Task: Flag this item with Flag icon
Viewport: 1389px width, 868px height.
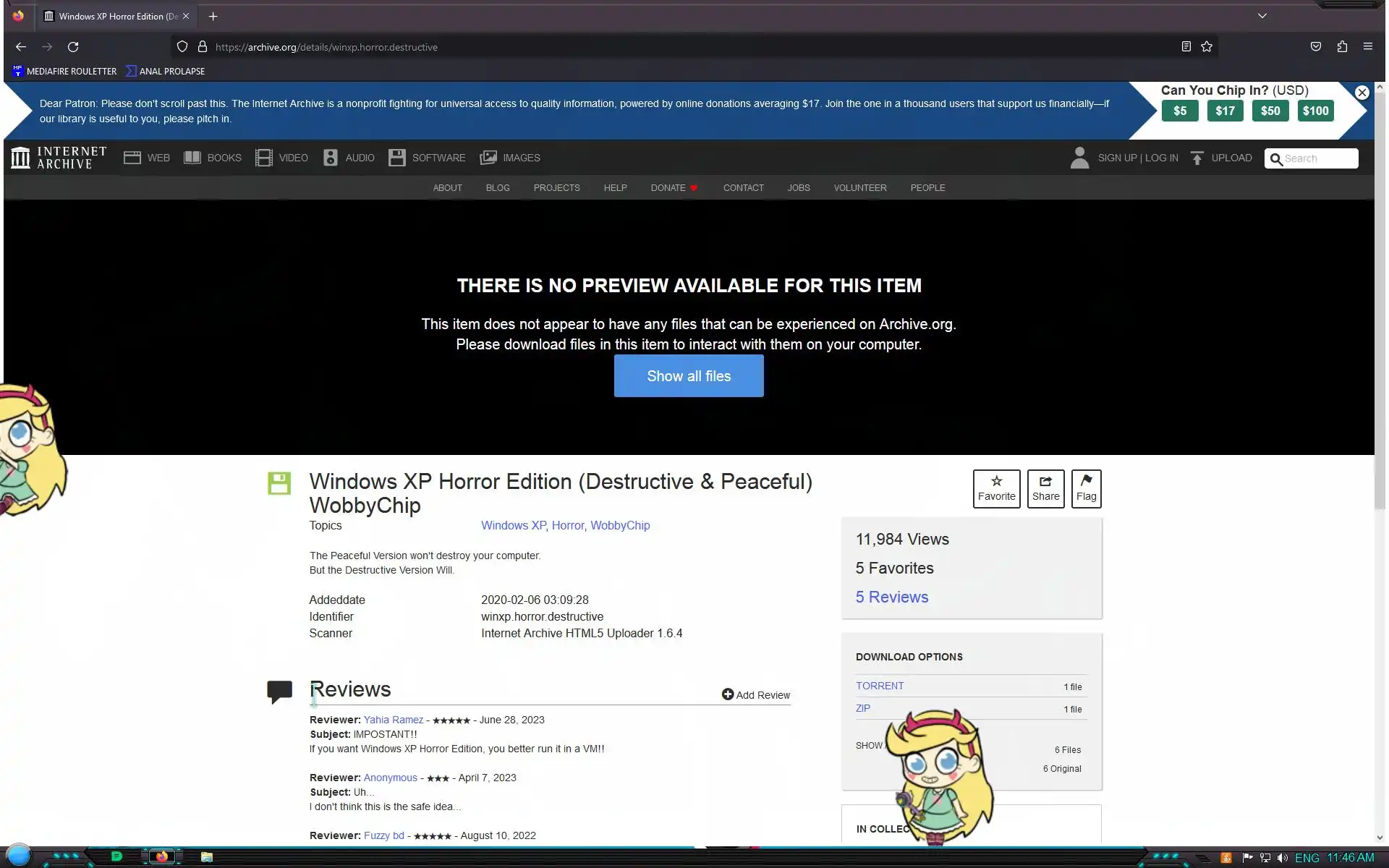Action: (x=1086, y=488)
